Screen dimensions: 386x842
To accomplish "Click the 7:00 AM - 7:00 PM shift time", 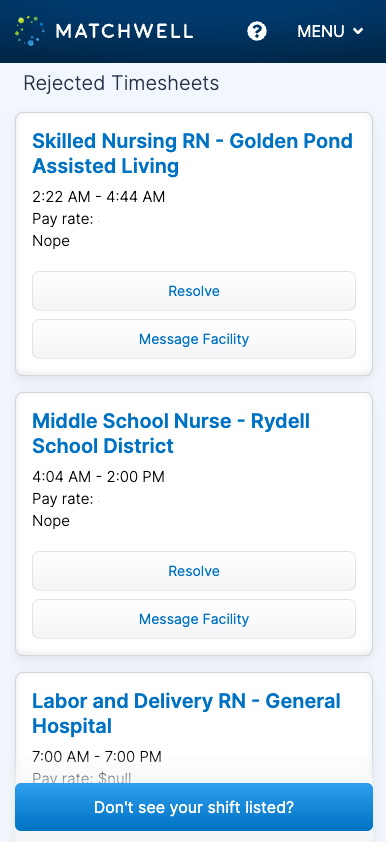I will pos(97,757).
